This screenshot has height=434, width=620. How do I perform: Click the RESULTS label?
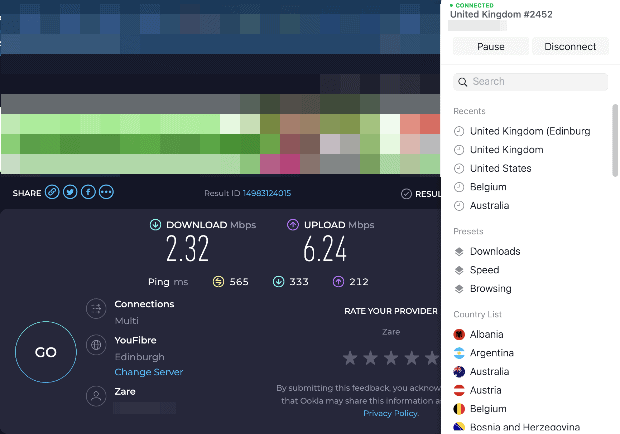coord(427,194)
